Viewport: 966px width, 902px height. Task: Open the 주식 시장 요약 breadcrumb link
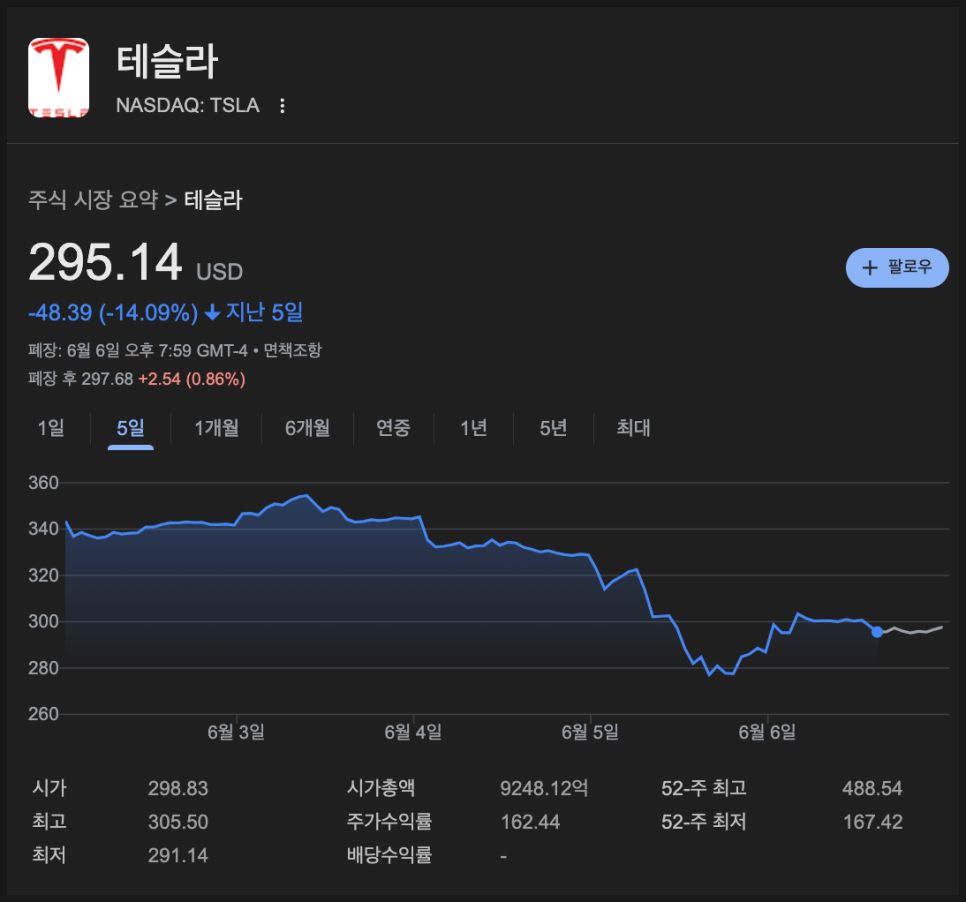[x=93, y=200]
